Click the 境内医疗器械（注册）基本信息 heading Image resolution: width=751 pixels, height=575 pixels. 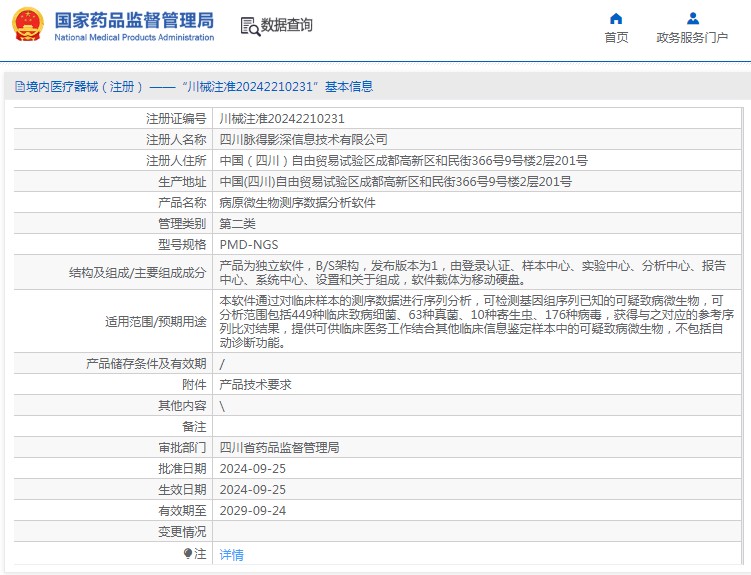point(194,87)
